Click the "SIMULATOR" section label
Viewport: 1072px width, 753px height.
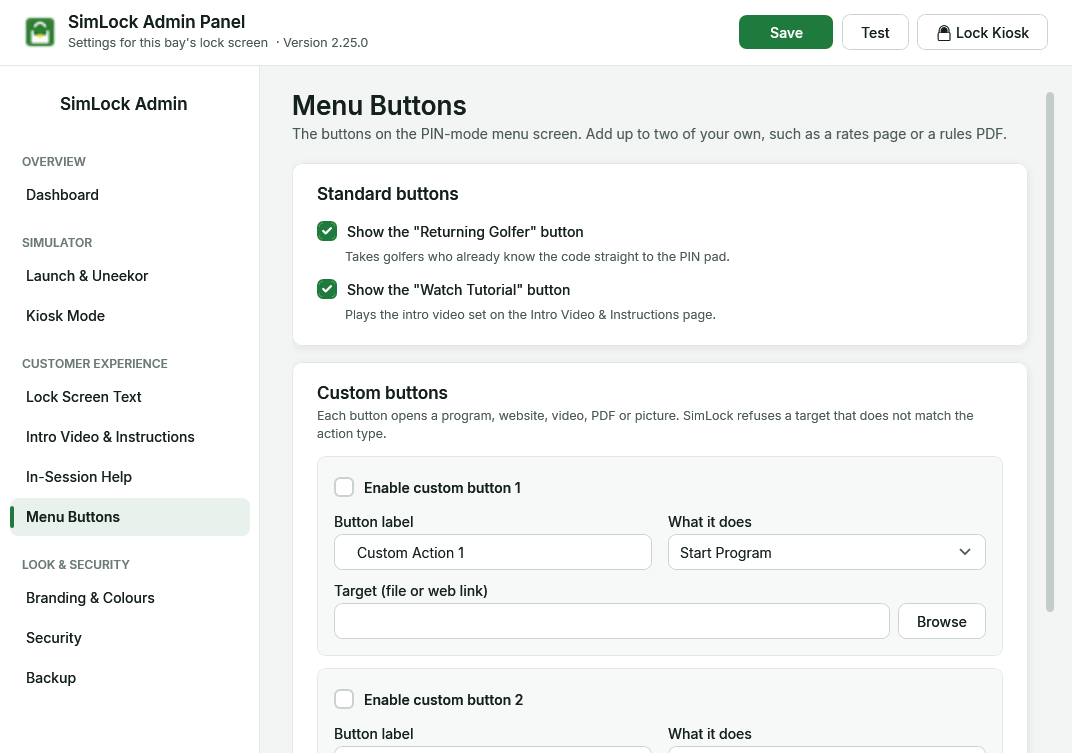click(57, 243)
